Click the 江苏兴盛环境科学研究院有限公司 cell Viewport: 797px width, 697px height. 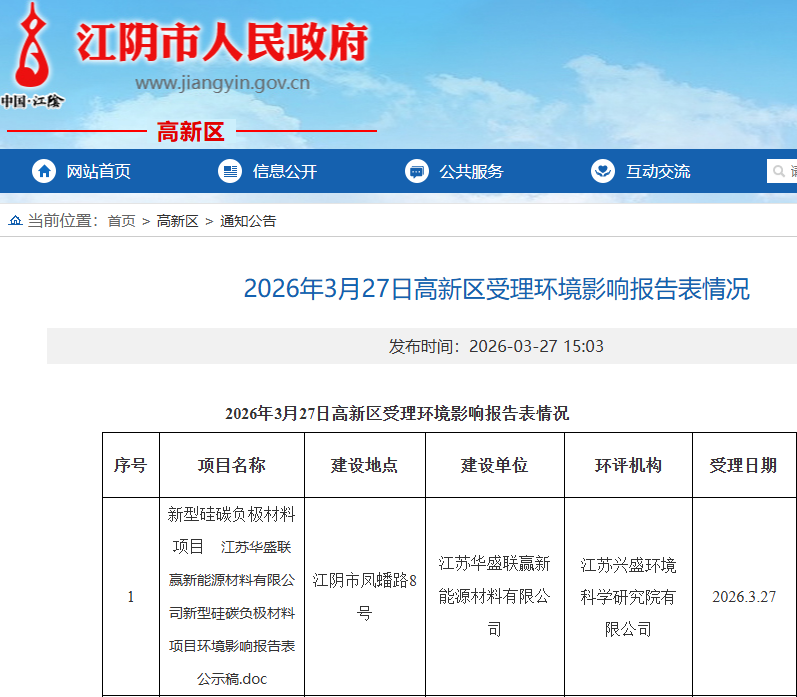(628, 596)
